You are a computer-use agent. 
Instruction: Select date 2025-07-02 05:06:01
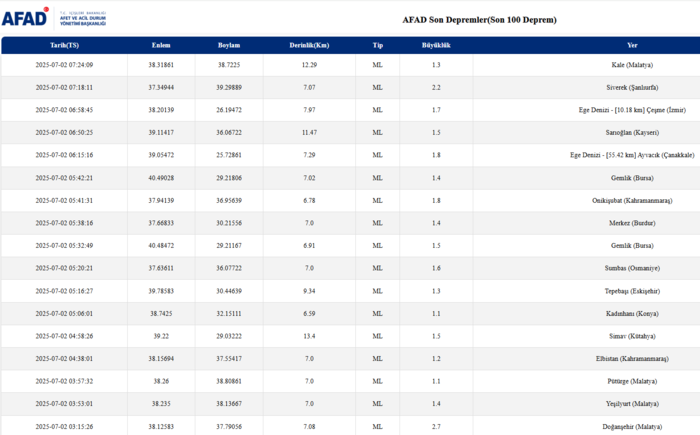coord(64,314)
